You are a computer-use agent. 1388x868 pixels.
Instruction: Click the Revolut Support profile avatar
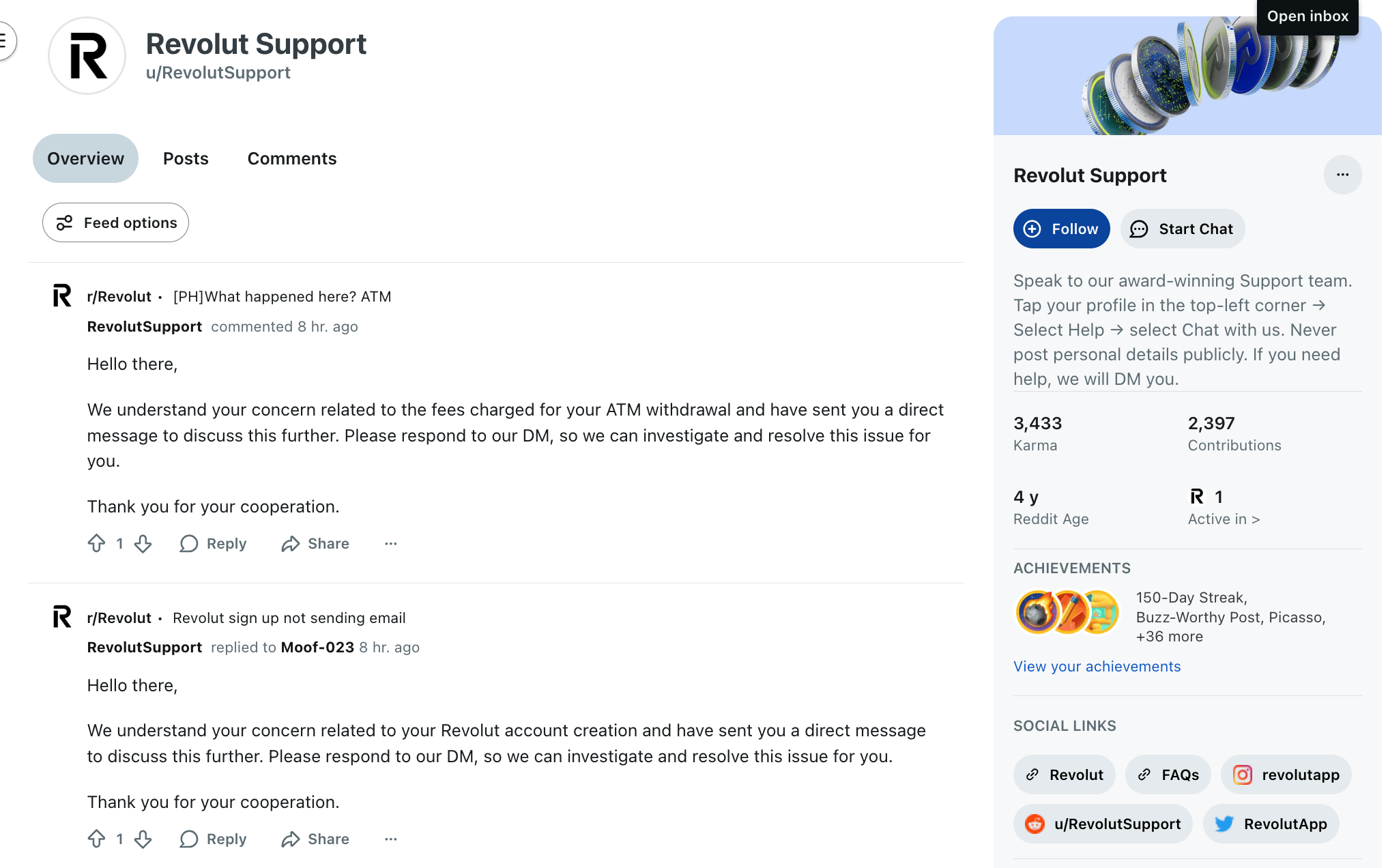click(87, 56)
